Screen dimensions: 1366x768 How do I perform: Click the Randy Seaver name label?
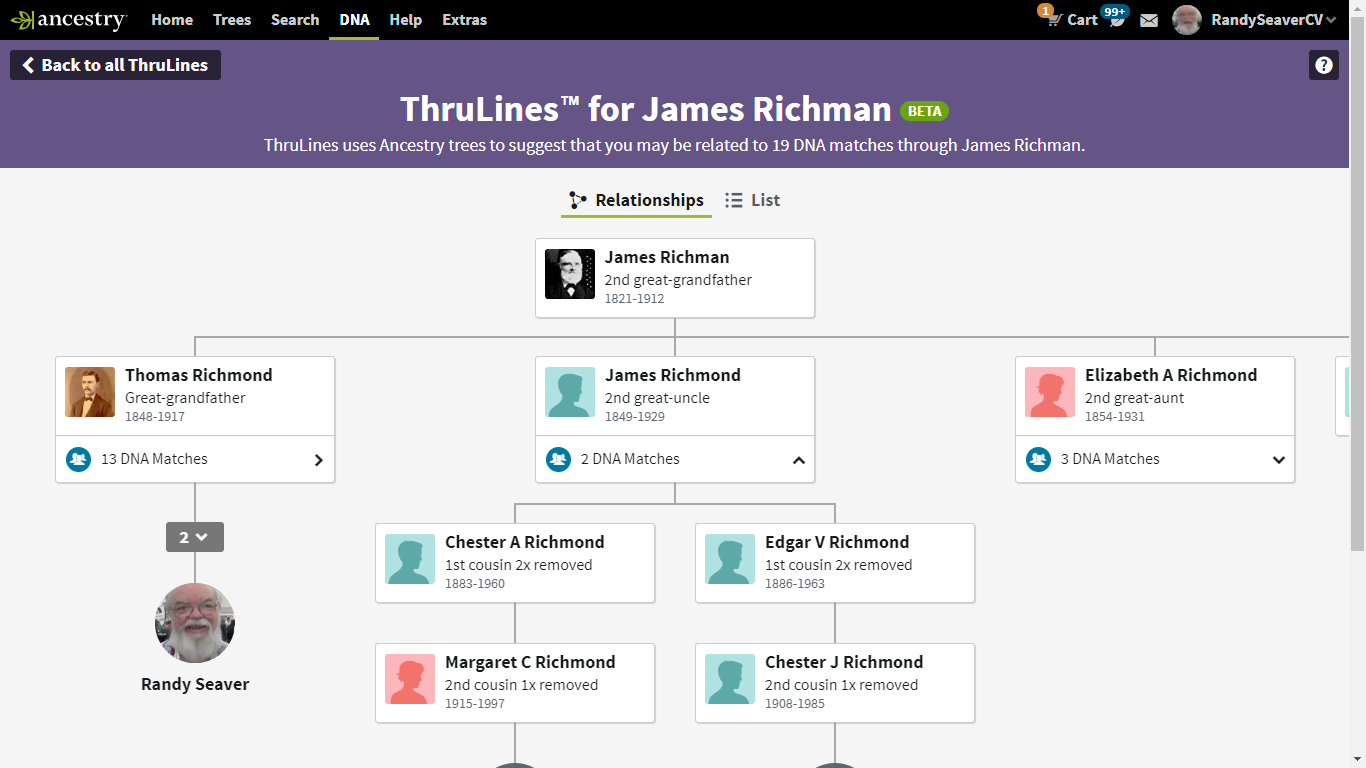pyautogui.click(x=195, y=685)
